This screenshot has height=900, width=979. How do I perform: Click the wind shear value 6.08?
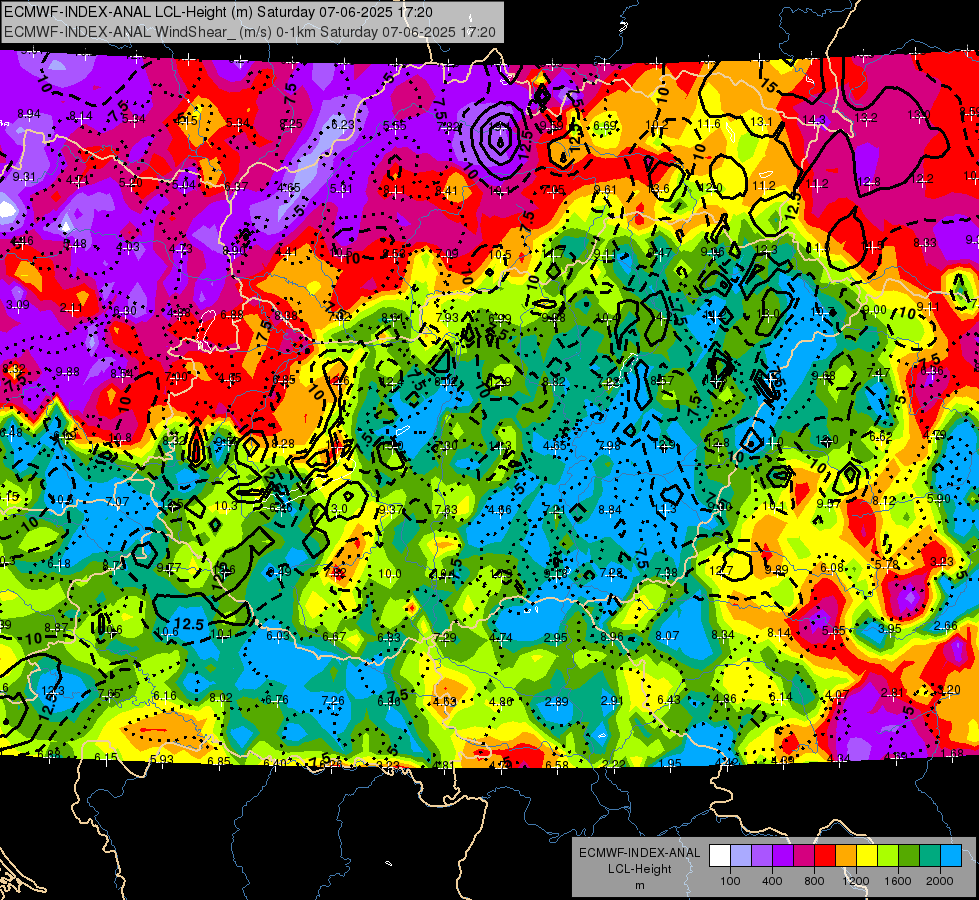[832, 567]
